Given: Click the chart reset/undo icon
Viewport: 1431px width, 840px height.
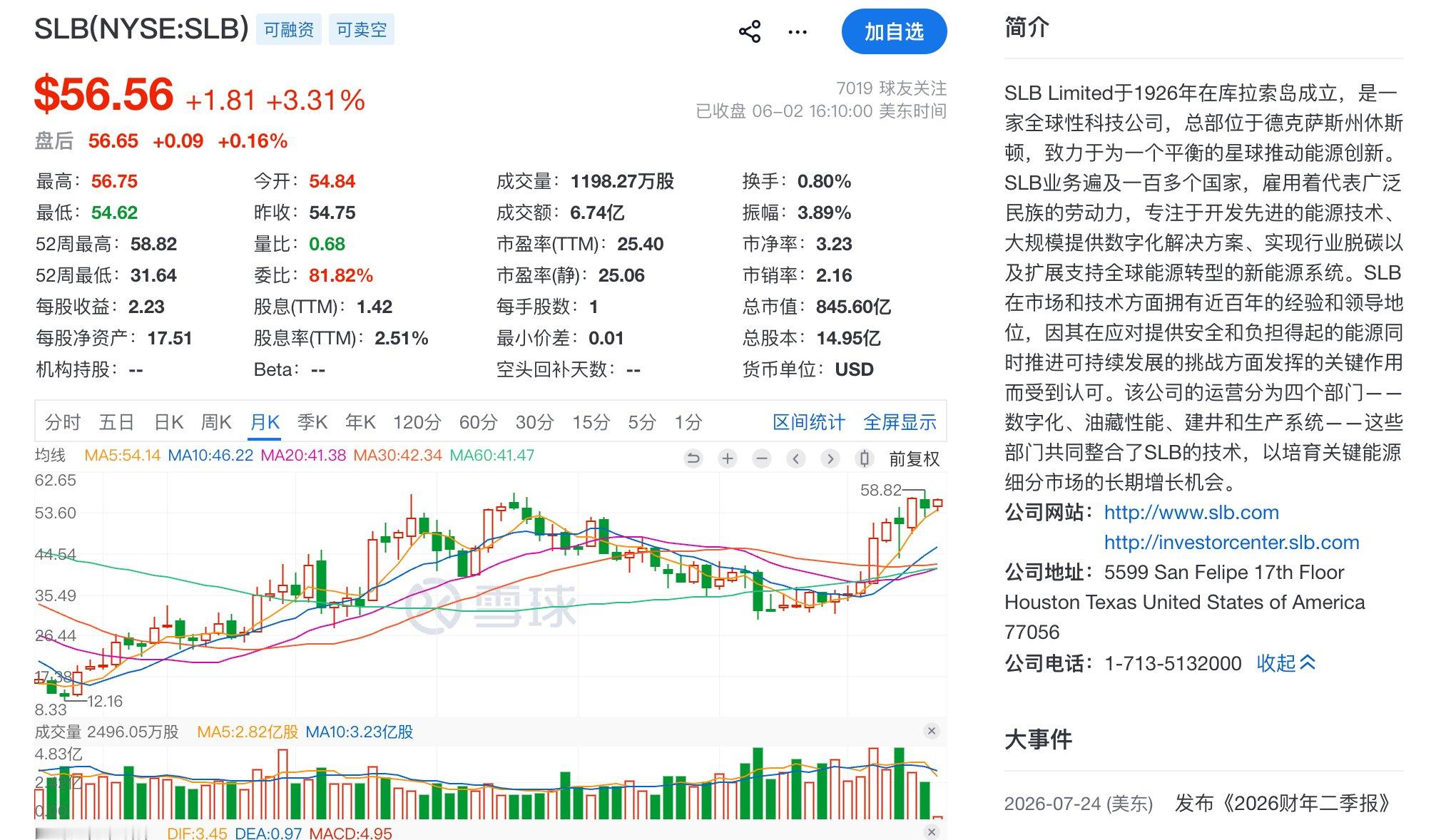Looking at the screenshot, I should 693,459.
